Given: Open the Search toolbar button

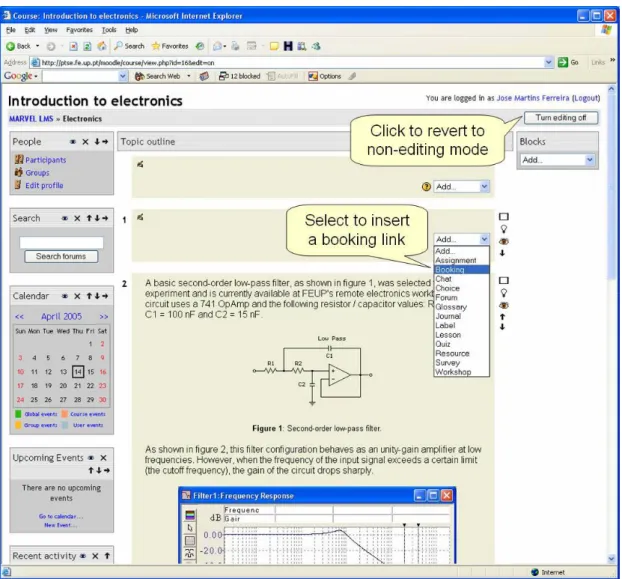Looking at the screenshot, I should [x=129, y=46].
